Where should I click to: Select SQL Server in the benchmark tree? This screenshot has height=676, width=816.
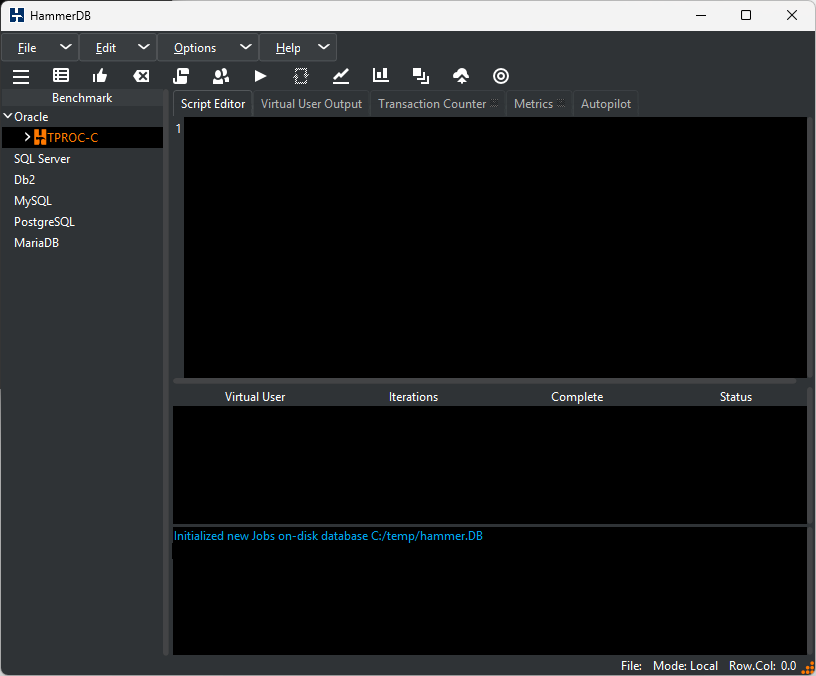click(x=42, y=159)
